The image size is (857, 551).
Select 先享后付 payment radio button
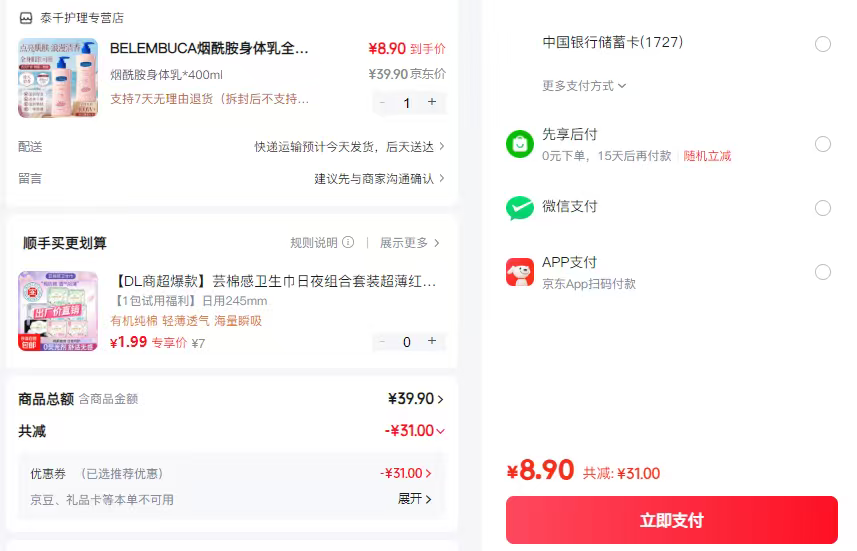pyautogui.click(x=823, y=144)
